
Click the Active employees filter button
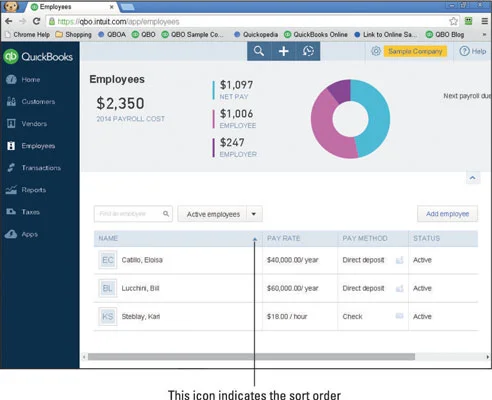pyautogui.click(x=212, y=214)
